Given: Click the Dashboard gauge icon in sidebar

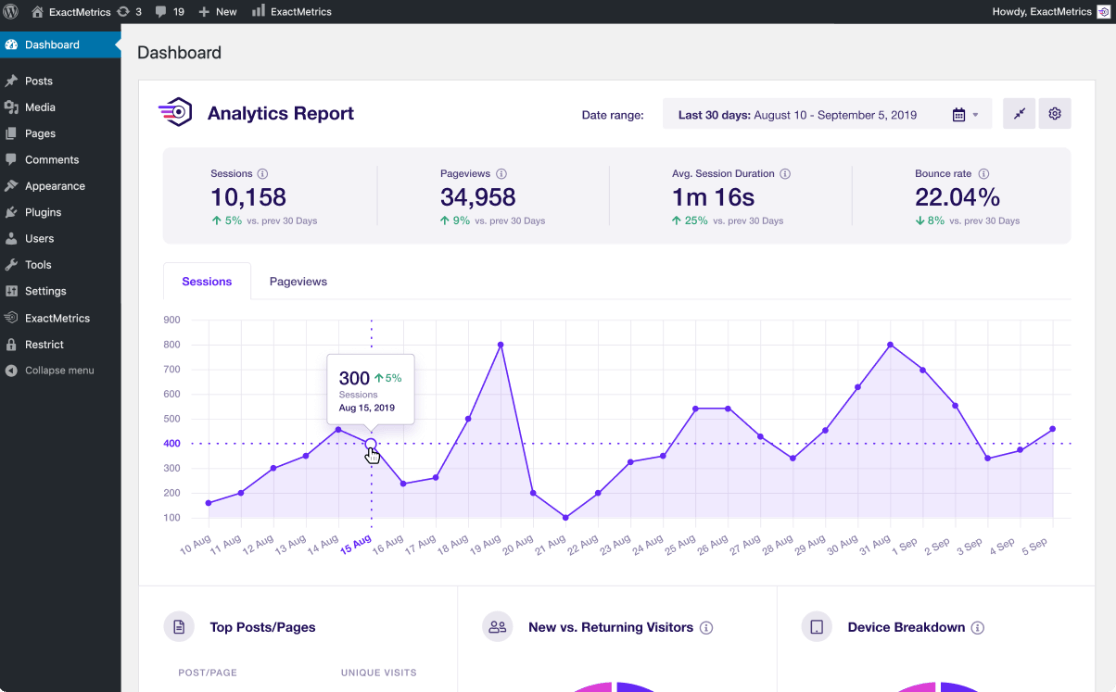Looking at the screenshot, I should pyautogui.click(x=11, y=44).
